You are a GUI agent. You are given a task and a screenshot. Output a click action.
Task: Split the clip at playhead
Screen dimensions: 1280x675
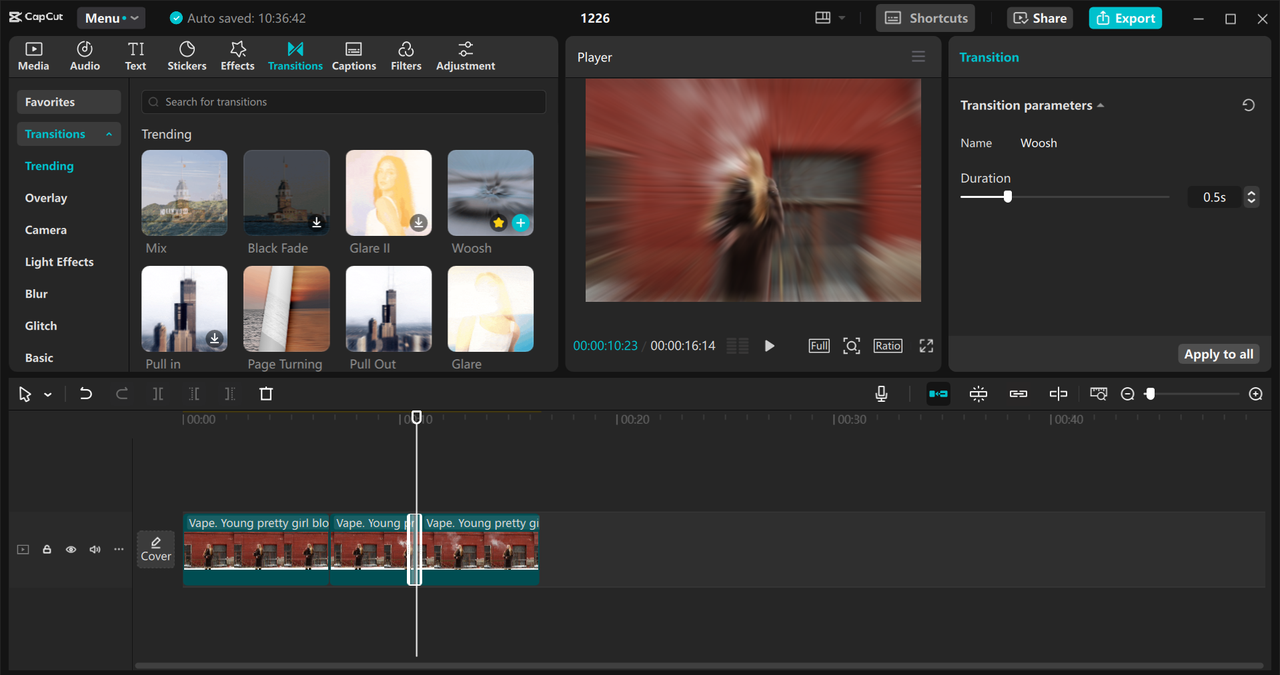tap(158, 394)
